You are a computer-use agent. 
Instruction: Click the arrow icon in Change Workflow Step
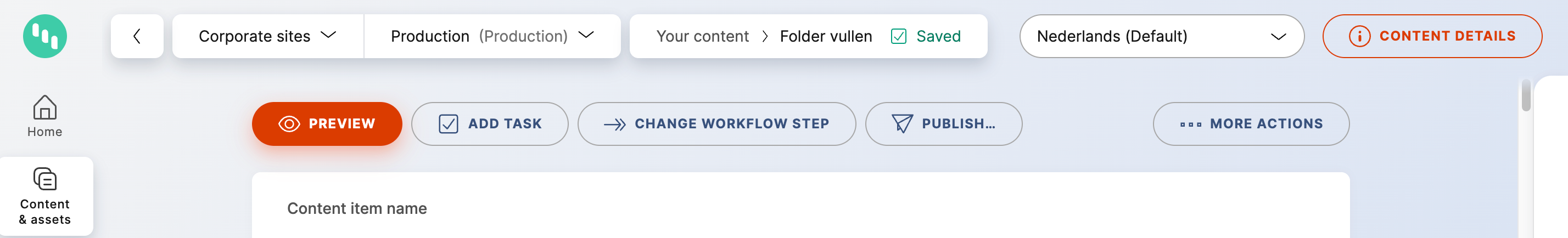pos(614,124)
